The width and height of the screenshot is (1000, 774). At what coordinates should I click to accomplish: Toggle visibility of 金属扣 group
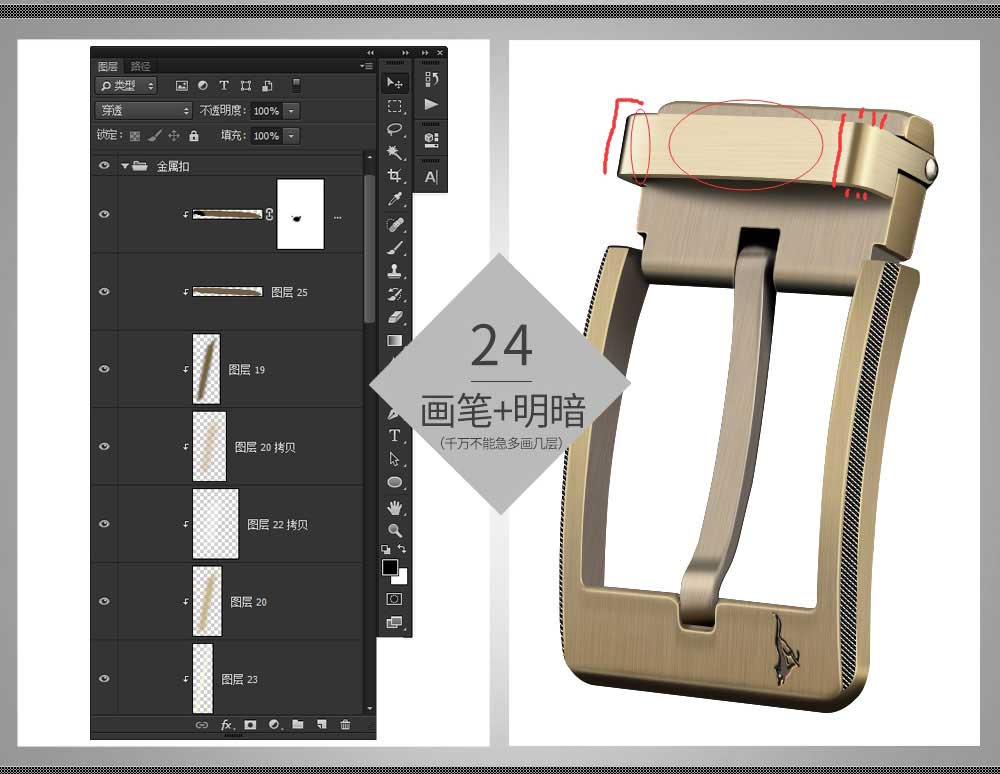104,166
